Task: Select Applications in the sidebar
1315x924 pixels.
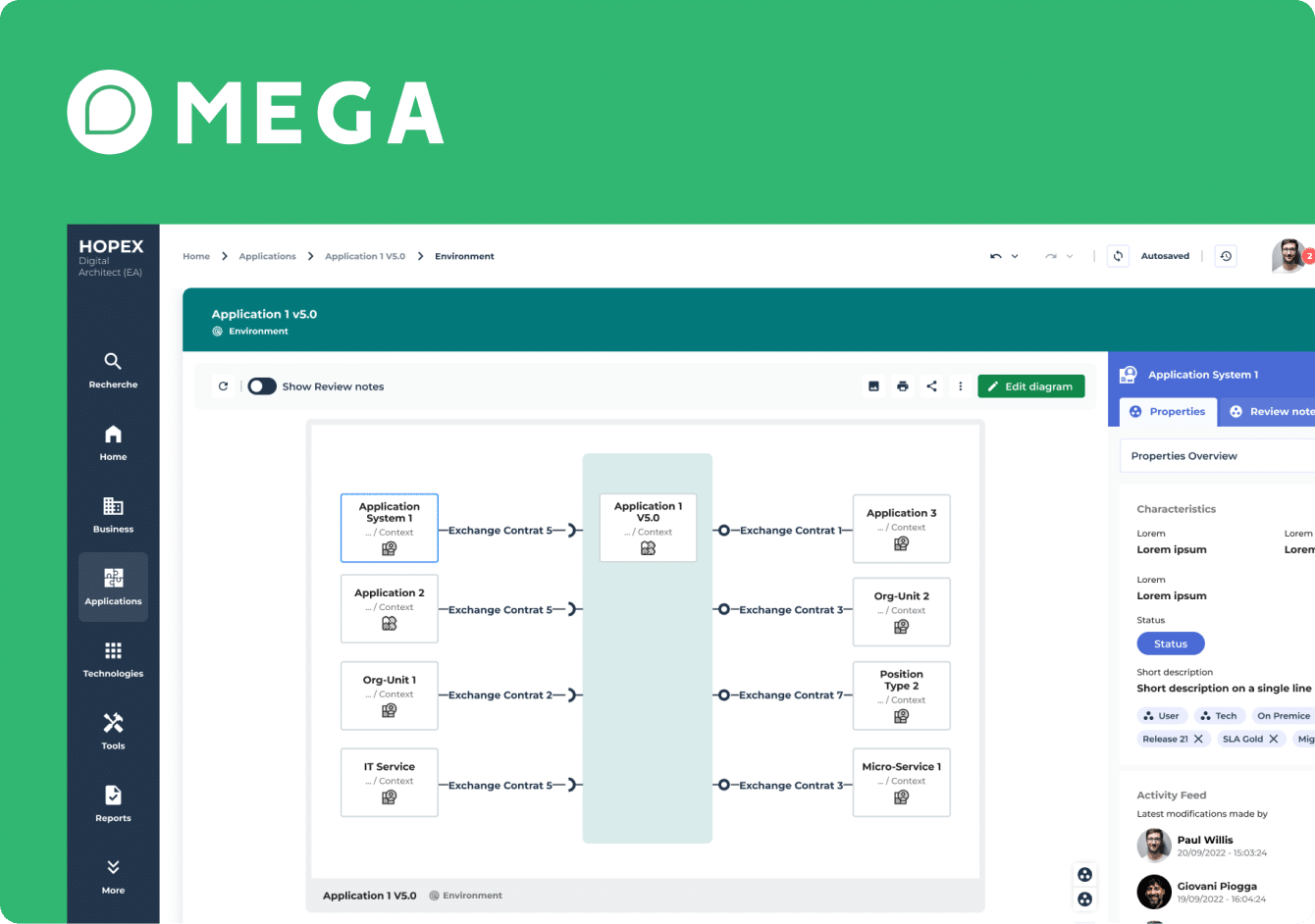Action: click(x=113, y=587)
